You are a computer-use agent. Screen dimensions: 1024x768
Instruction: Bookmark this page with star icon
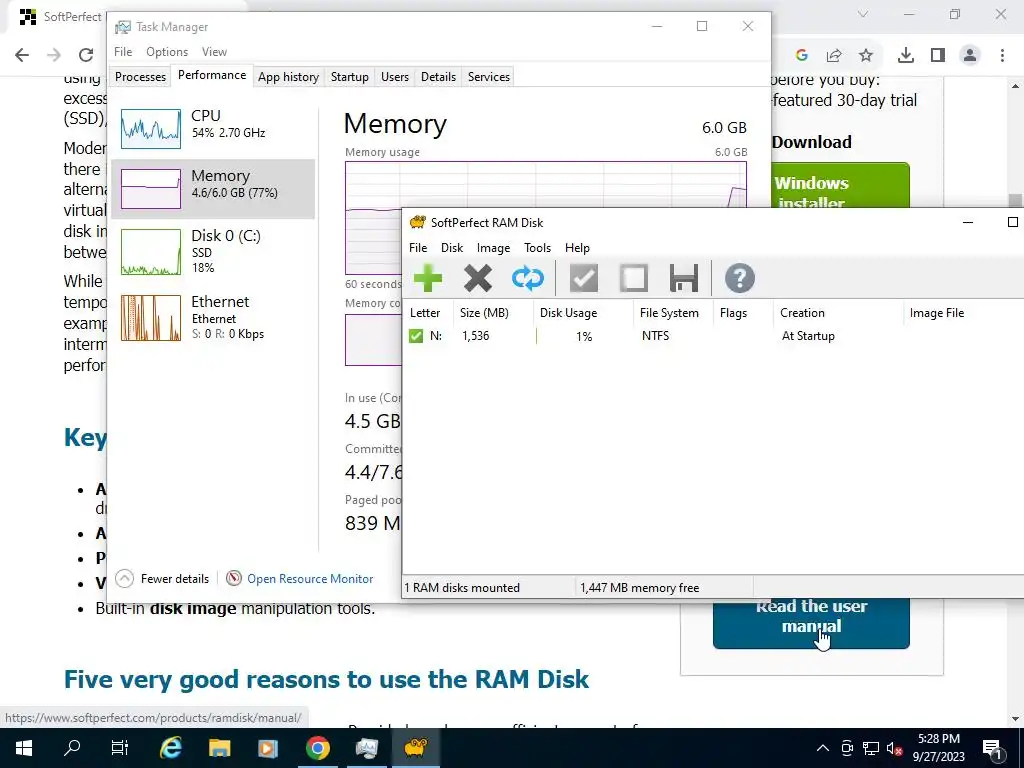[866, 56]
